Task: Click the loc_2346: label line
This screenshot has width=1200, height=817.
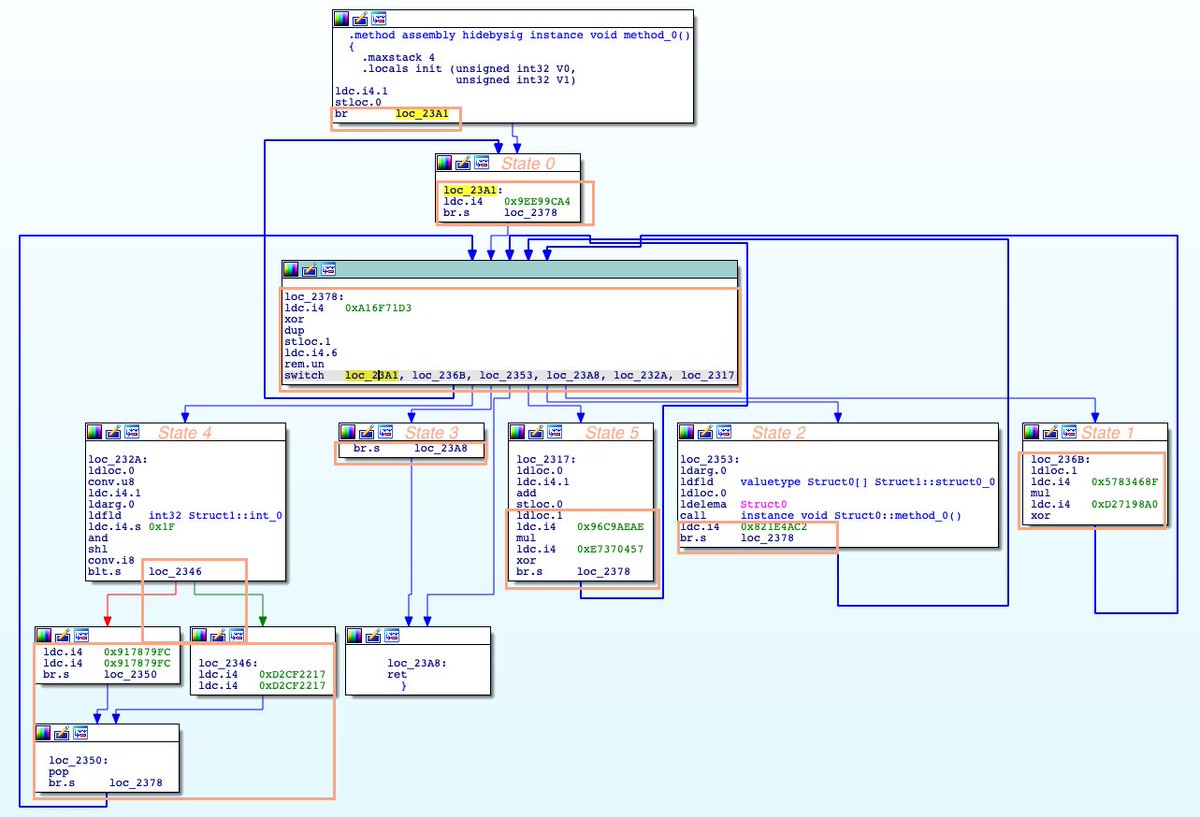Action: click(x=229, y=662)
